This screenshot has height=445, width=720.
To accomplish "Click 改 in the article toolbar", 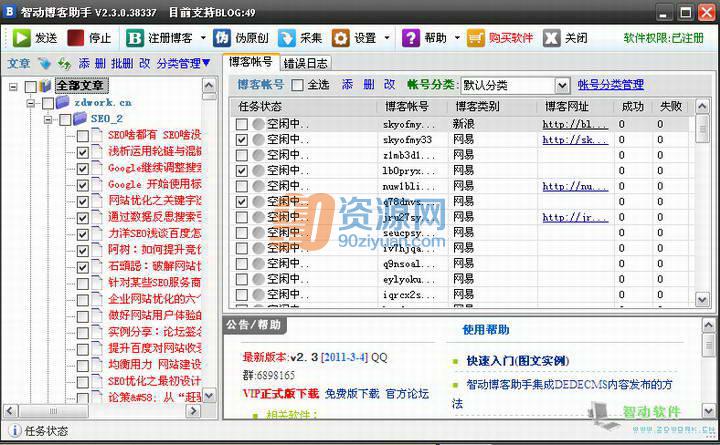I will pyautogui.click(x=145, y=63).
